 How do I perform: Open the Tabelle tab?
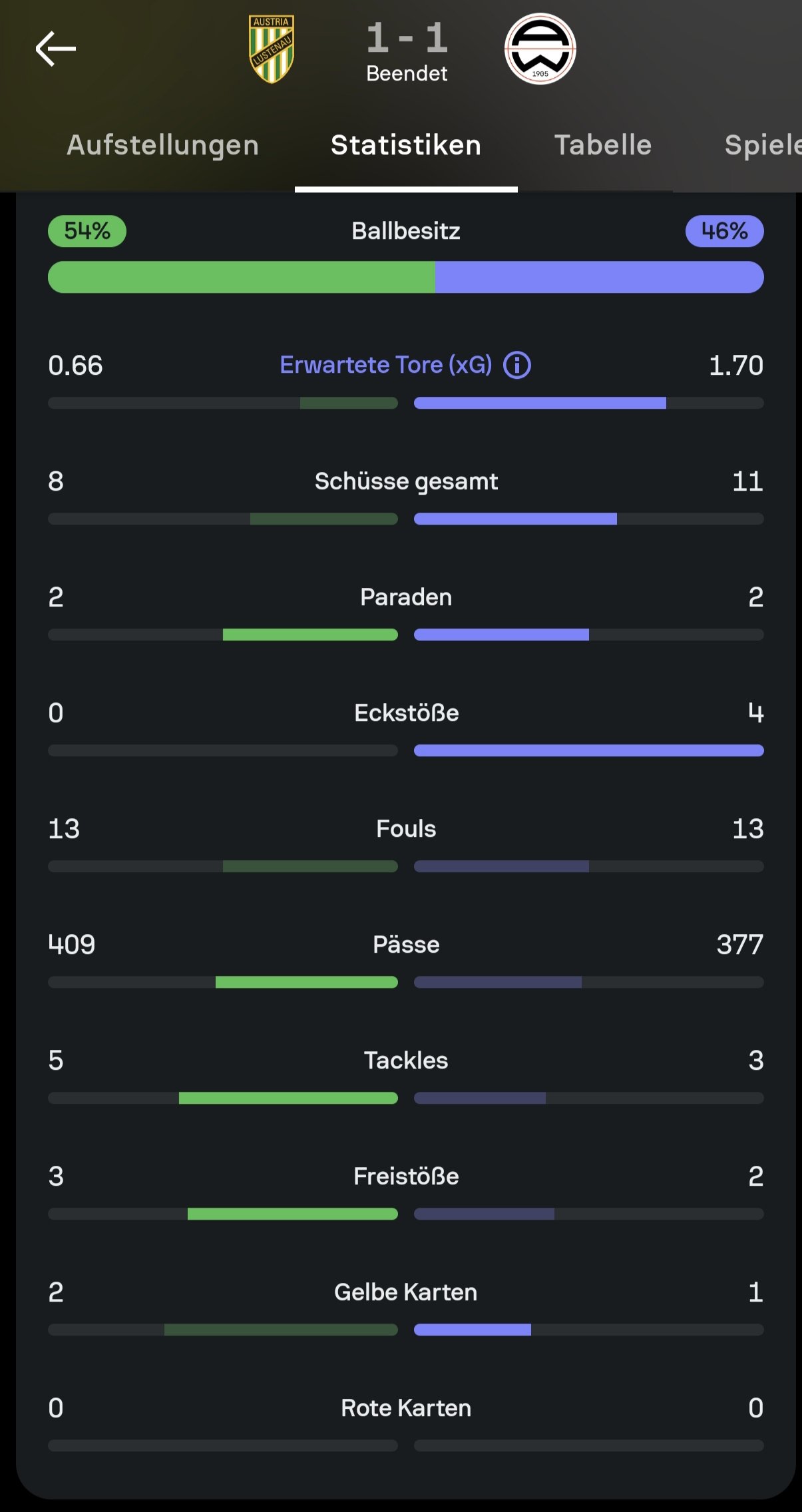click(603, 145)
